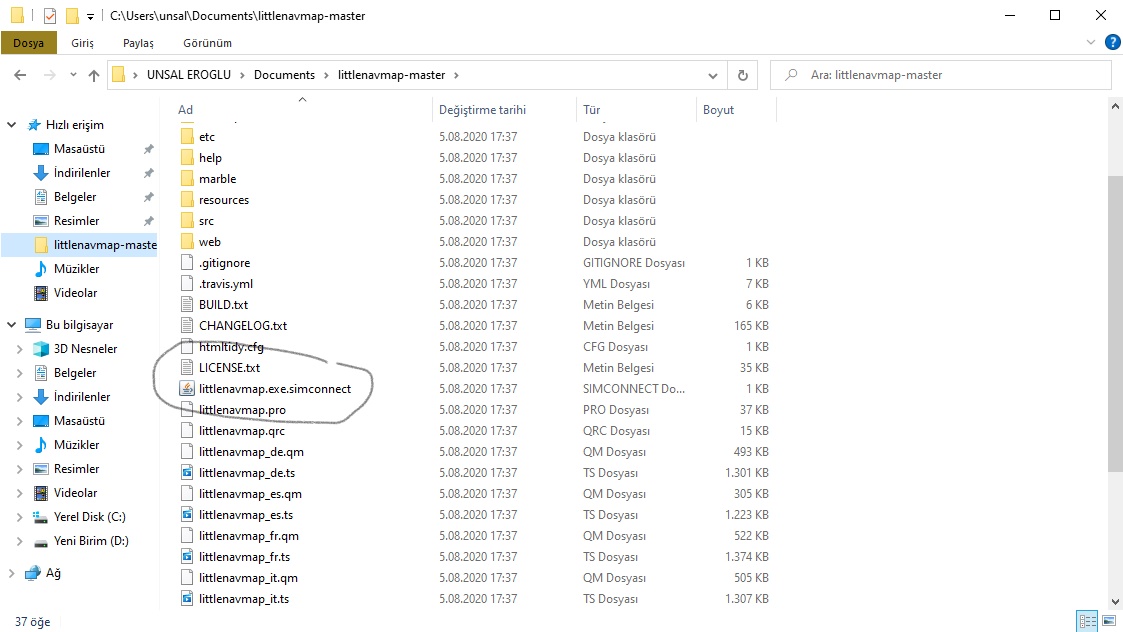Image resolution: width=1123 pixels, height=632 pixels.
Task: Select Resimler in Hızlı erişim
Action: click(76, 221)
